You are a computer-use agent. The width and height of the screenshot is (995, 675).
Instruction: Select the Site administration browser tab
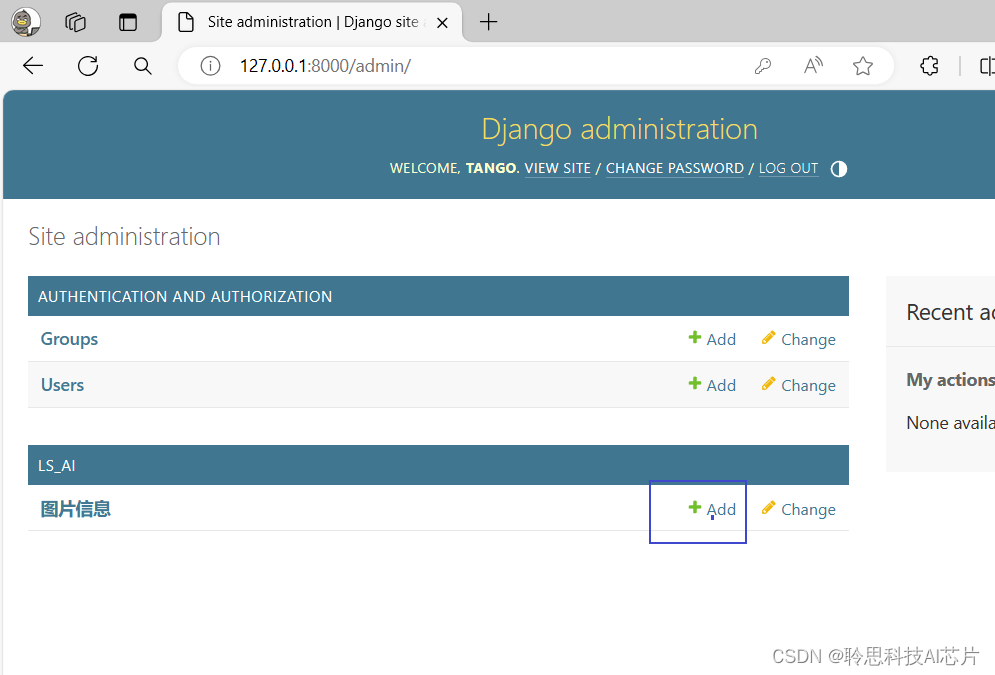[312, 22]
